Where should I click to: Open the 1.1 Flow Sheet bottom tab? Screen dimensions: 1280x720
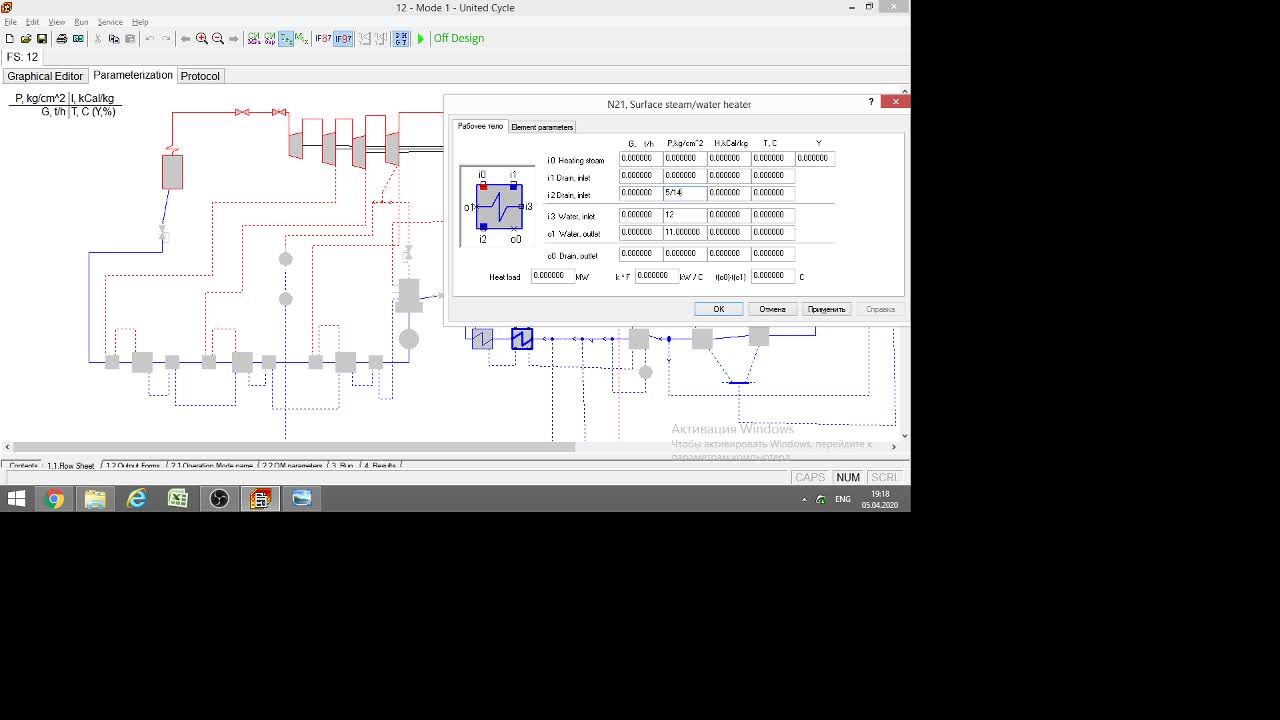click(x=71, y=466)
